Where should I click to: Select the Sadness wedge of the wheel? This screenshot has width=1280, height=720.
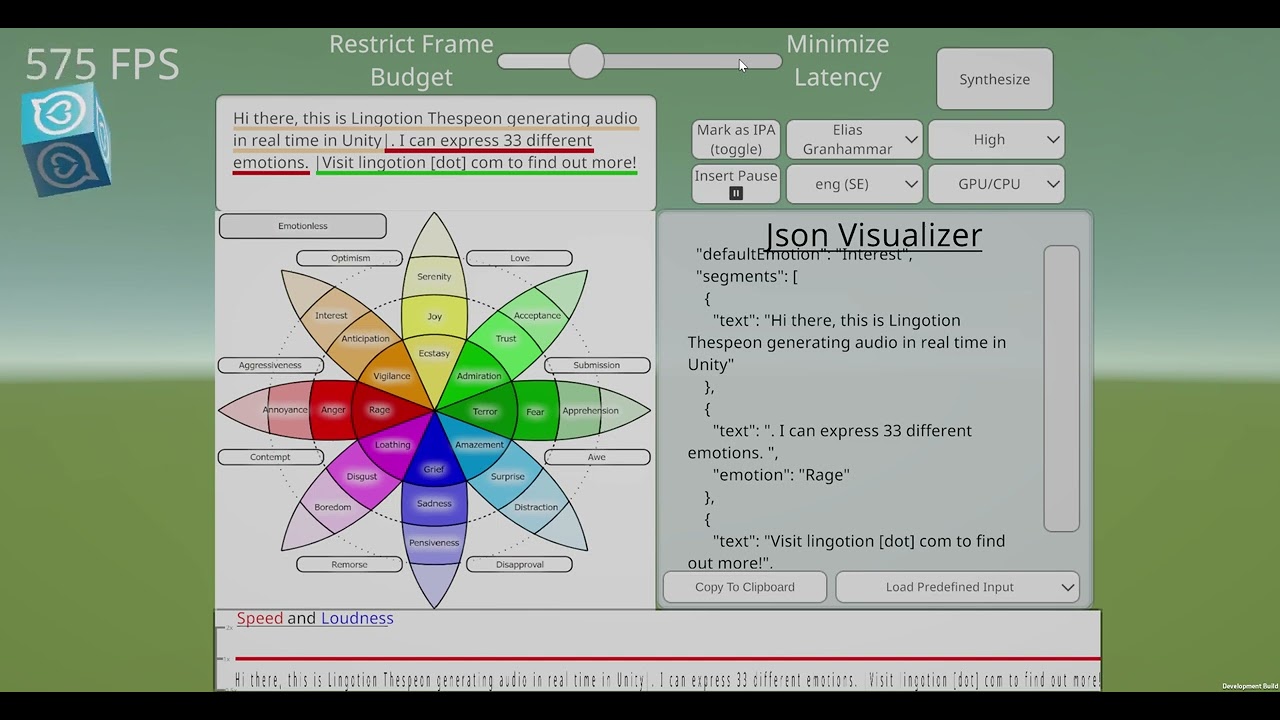pyautogui.click(x=434, y=504)
